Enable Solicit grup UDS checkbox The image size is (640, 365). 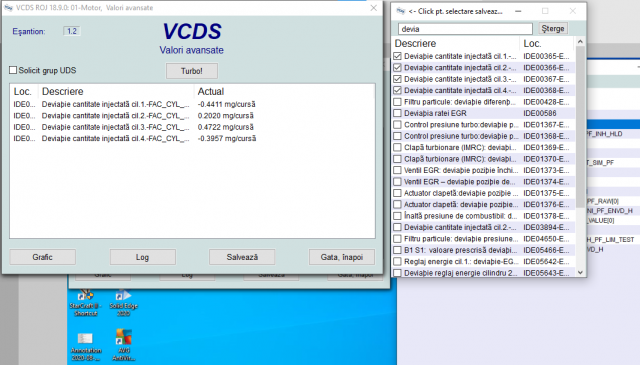pos(13,70)
